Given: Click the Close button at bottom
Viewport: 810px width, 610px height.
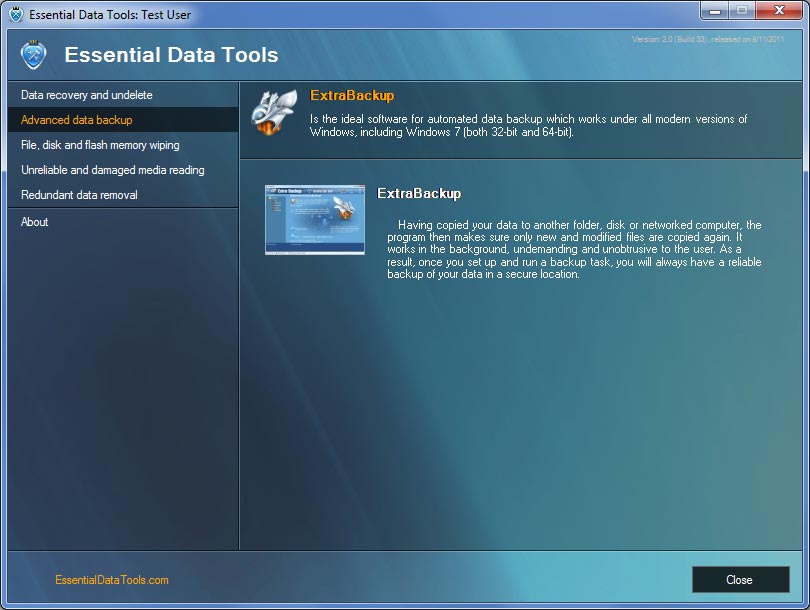Looking at the screenshot, I should click(x=740, y=580).
